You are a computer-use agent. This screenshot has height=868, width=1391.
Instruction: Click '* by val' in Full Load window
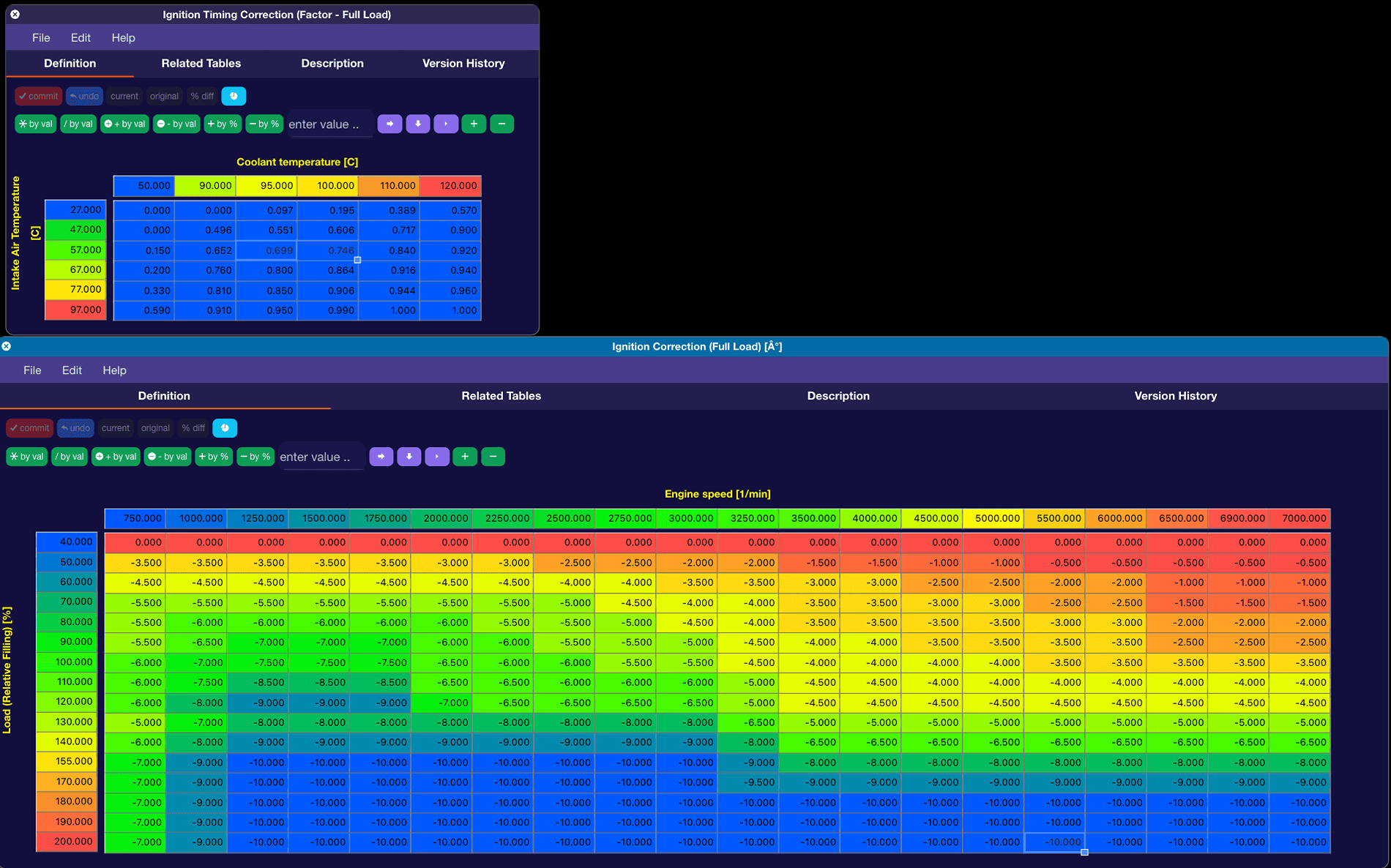pos(27,457)
